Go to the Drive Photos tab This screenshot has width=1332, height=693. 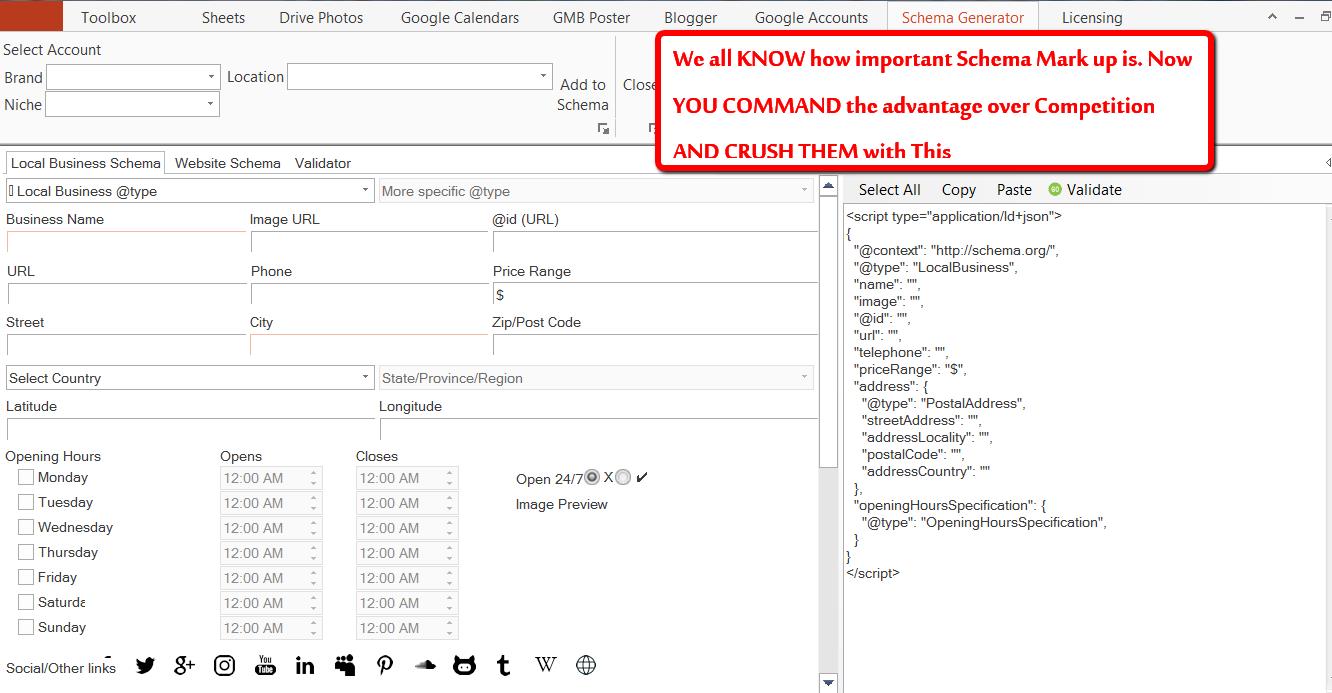click(322, 17)
